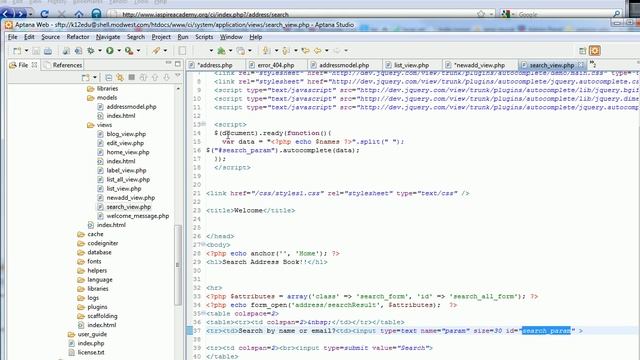Click the External Tools run icon
Viewport: 640px width, 360px height.
pyautogui.click(x=129, y=51)
